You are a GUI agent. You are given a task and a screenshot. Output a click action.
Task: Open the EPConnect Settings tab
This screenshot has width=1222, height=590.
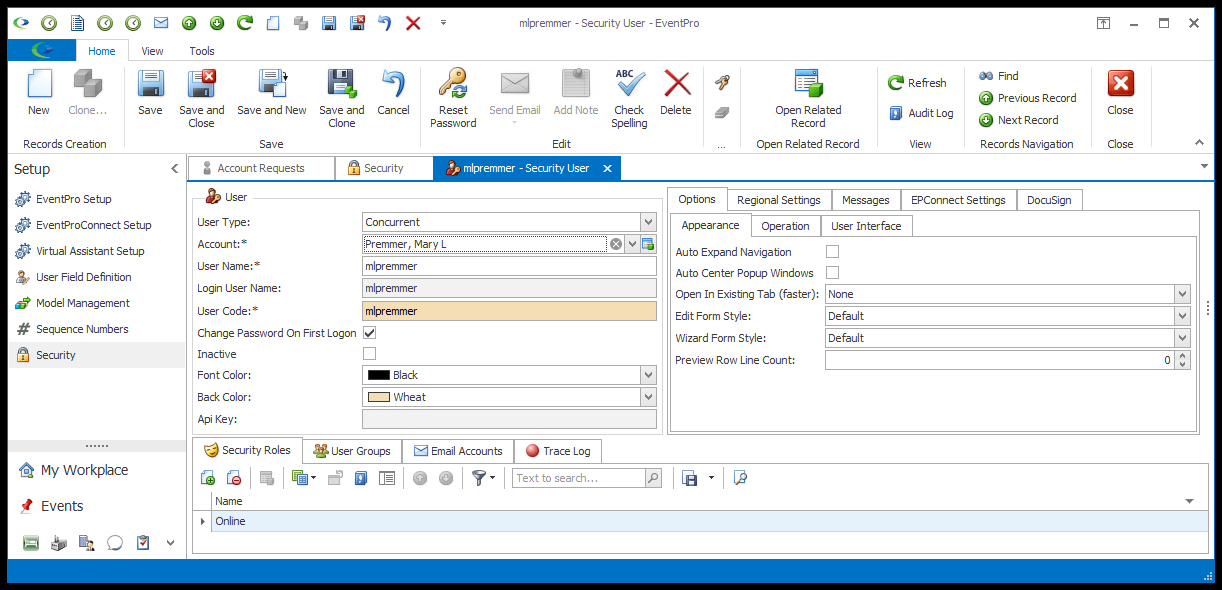[x=959, y=200]
